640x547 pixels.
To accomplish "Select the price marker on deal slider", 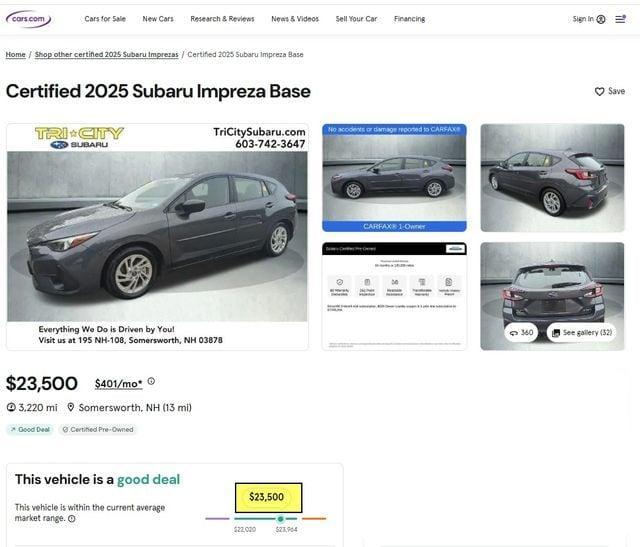I will (280, 519).
